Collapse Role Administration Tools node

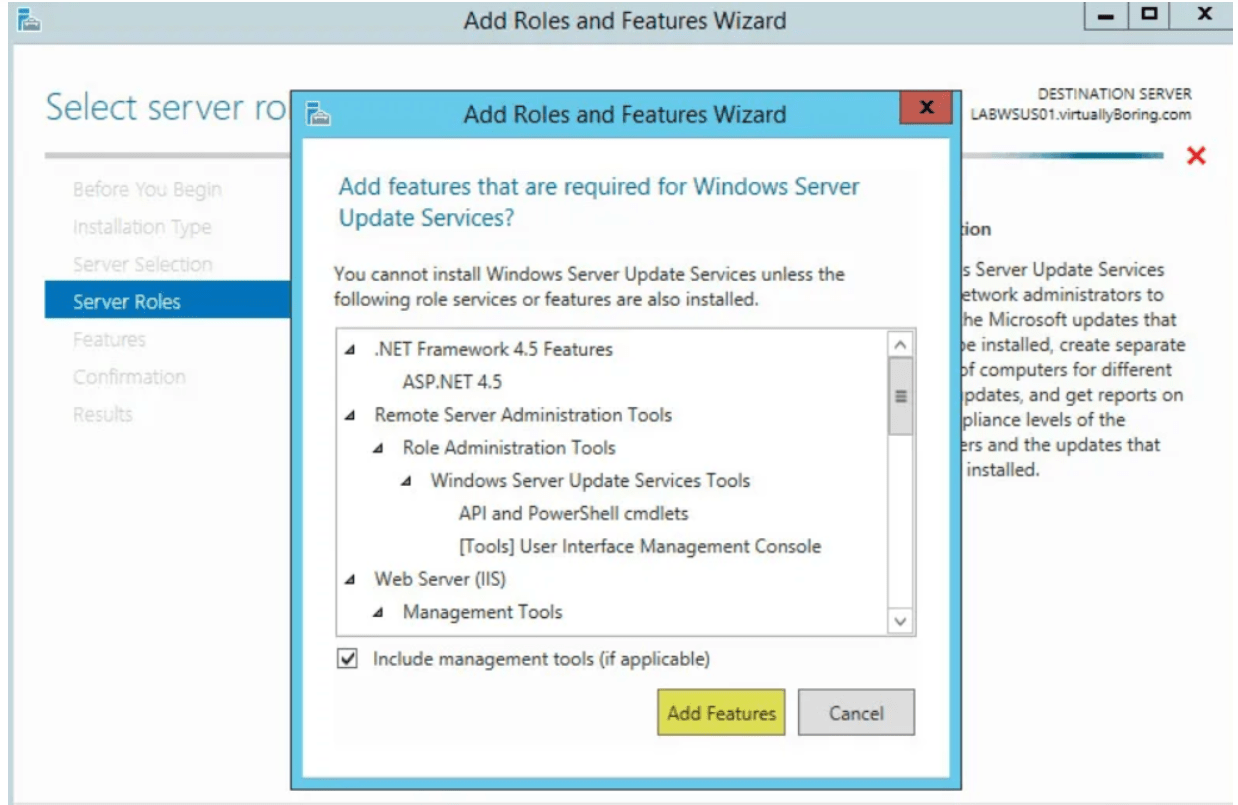point(378,448)
